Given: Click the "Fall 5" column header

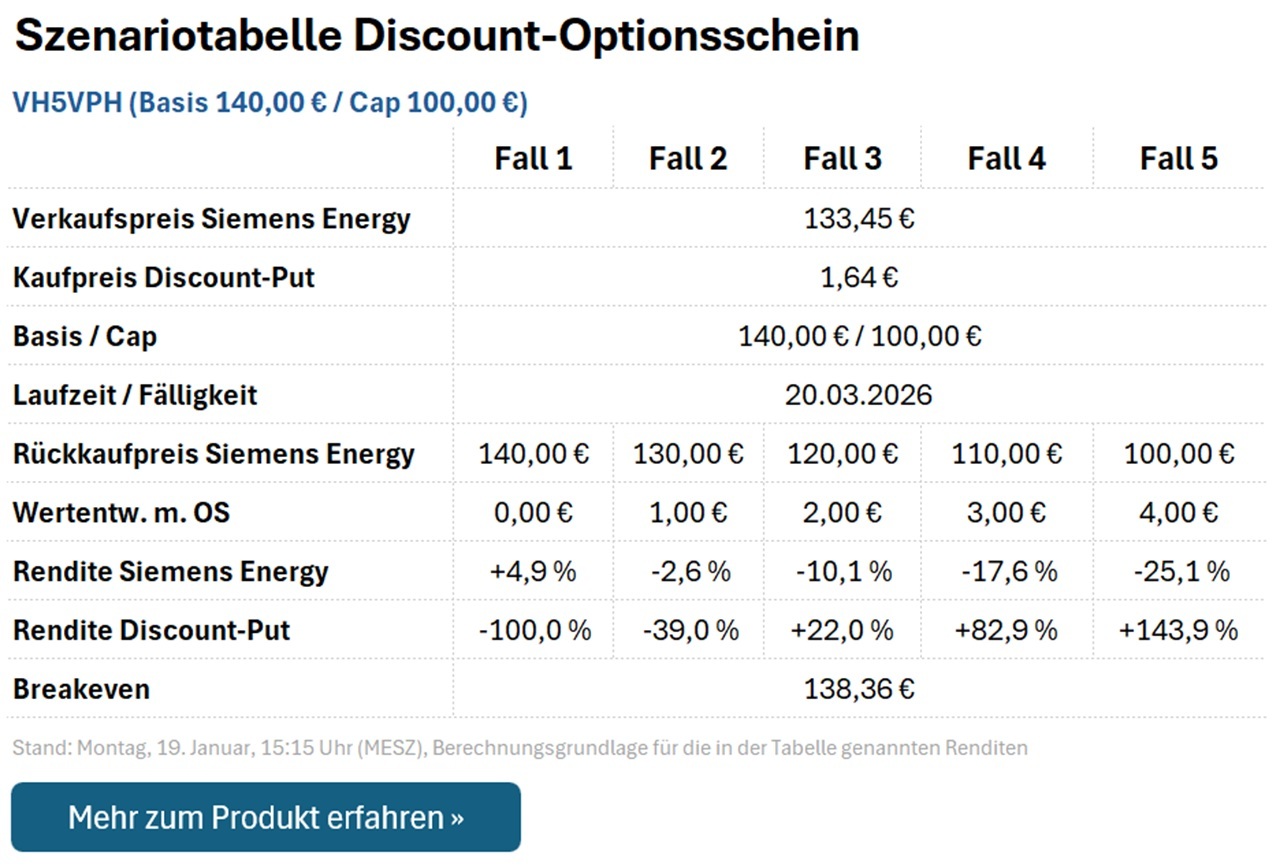Looking at the screenshot, I should click(1180, 157).
